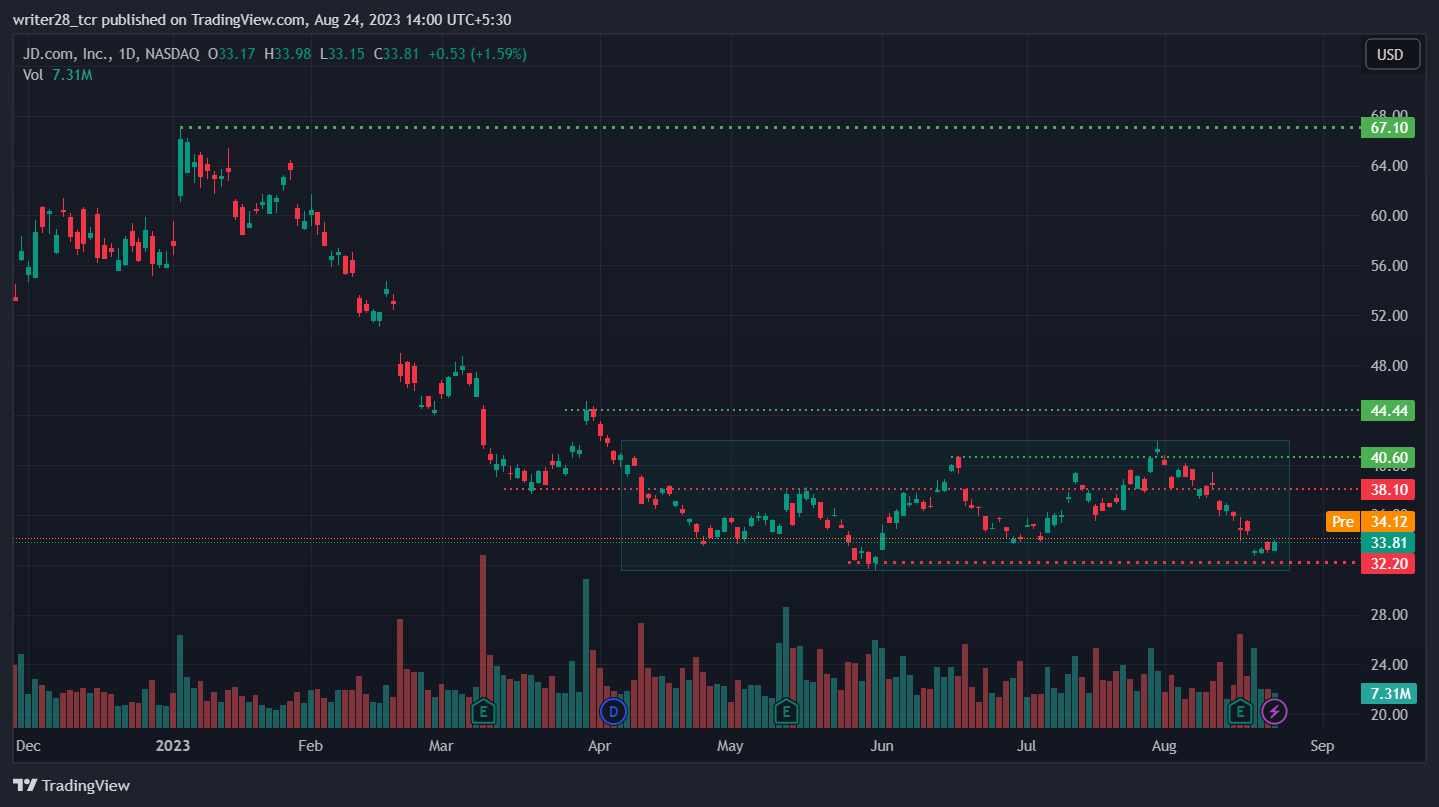Click the 20.00 price axis label

coord(1391,714)
